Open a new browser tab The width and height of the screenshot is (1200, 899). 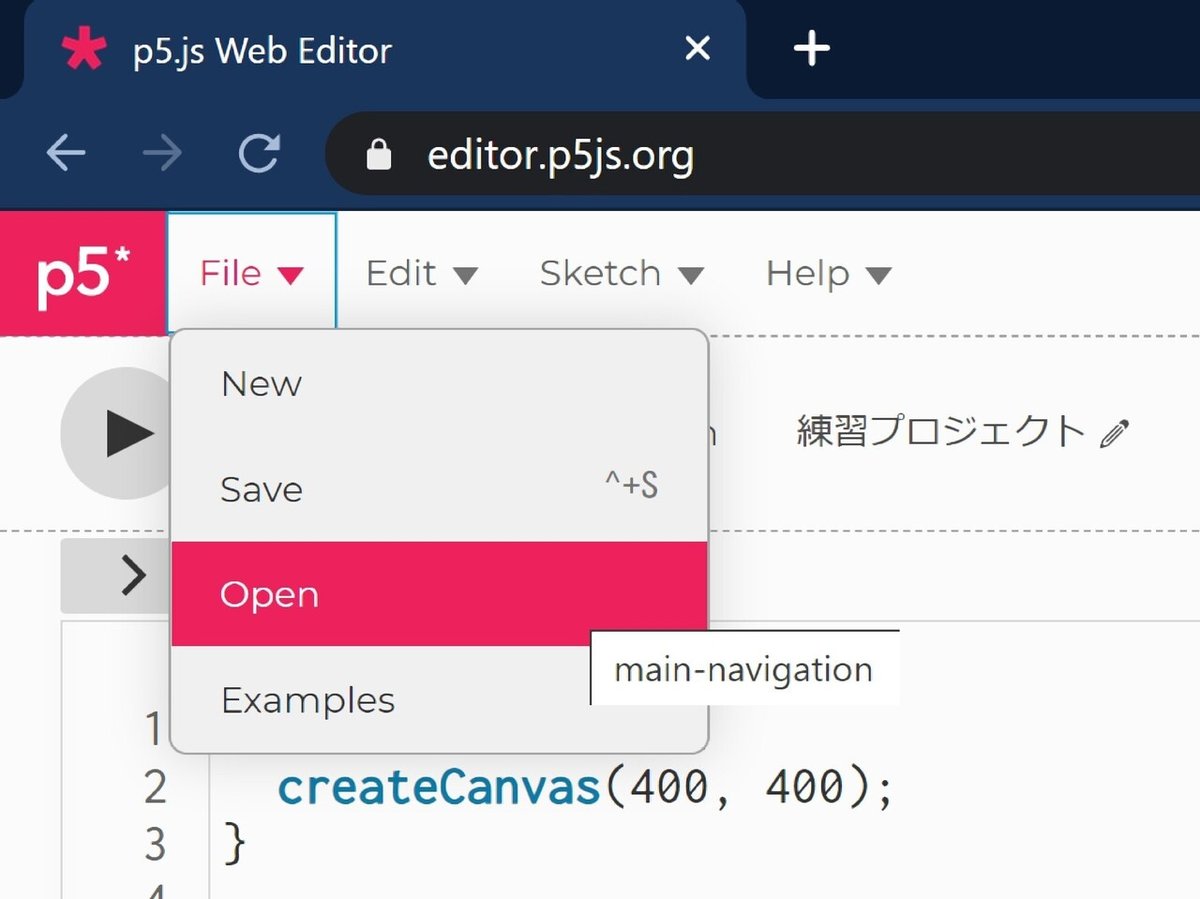pyautogui.click(x=810, y=48)
